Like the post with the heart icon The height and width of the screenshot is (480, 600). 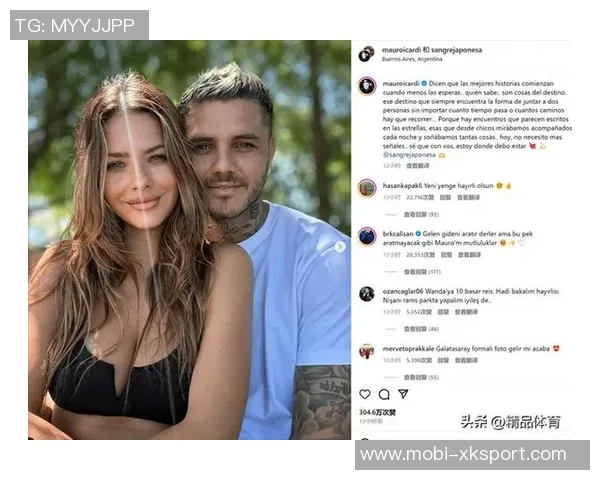[365, 394]
